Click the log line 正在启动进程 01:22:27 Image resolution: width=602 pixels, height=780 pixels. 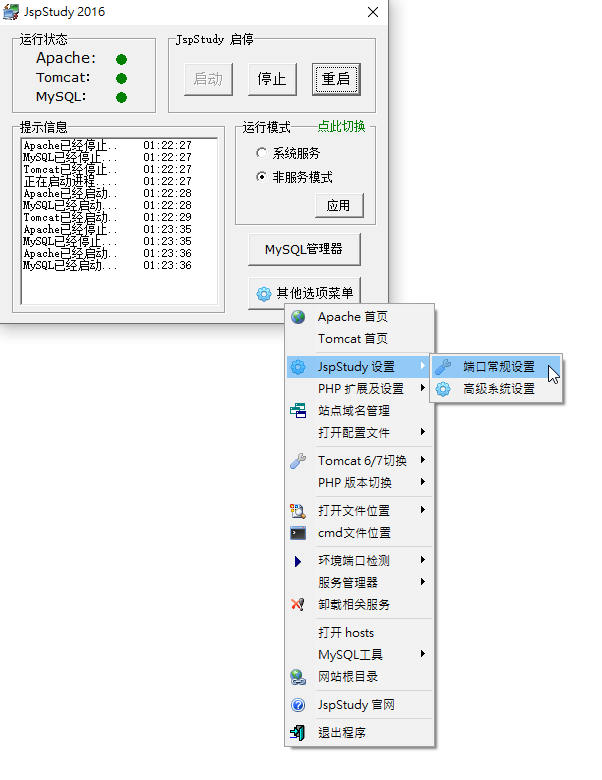107,182
